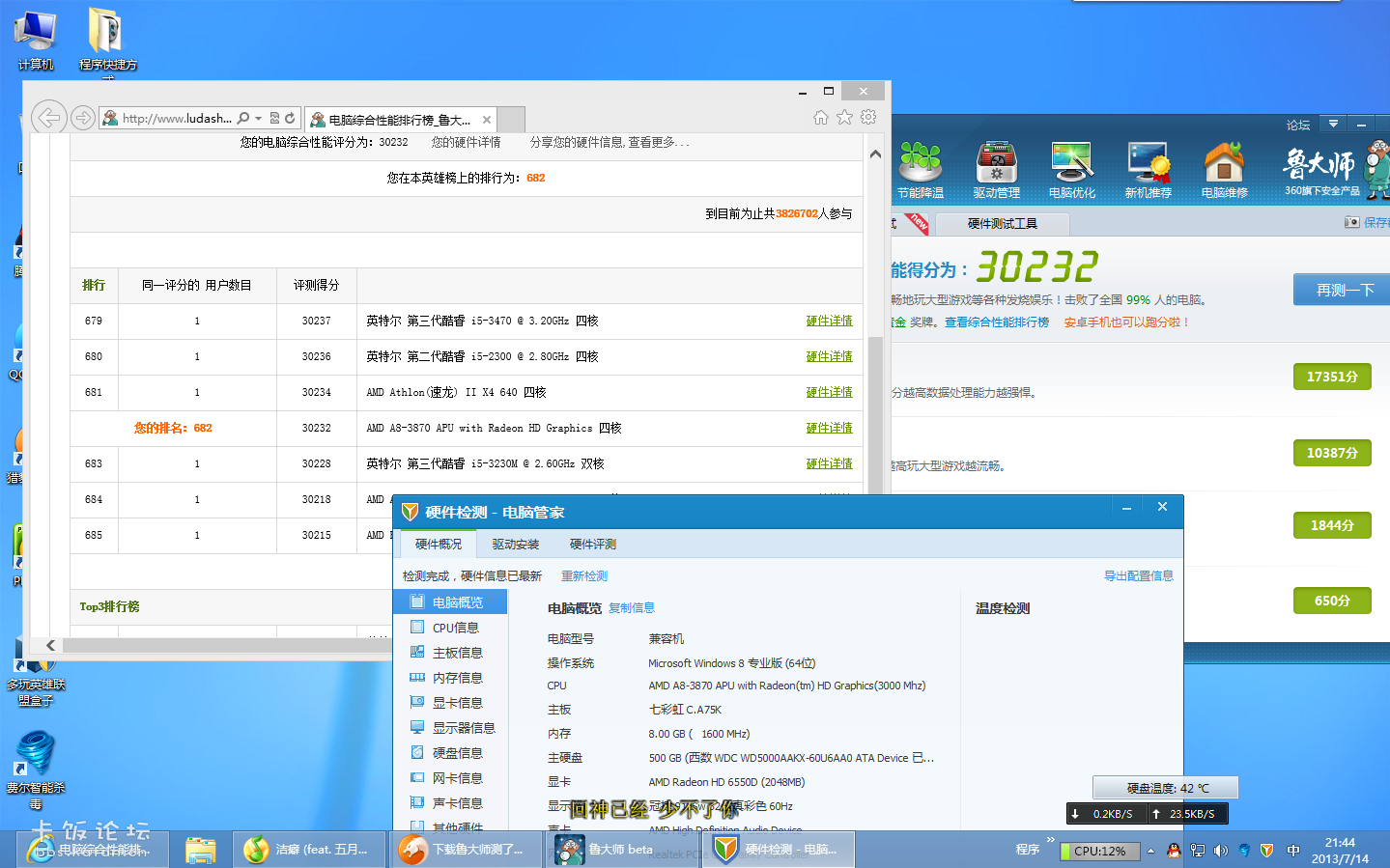The height and width of the screenshot is (868, 1390).
Task: Open 查看综合性能排行榜 link in Ludashi
Action: (997, 322)
